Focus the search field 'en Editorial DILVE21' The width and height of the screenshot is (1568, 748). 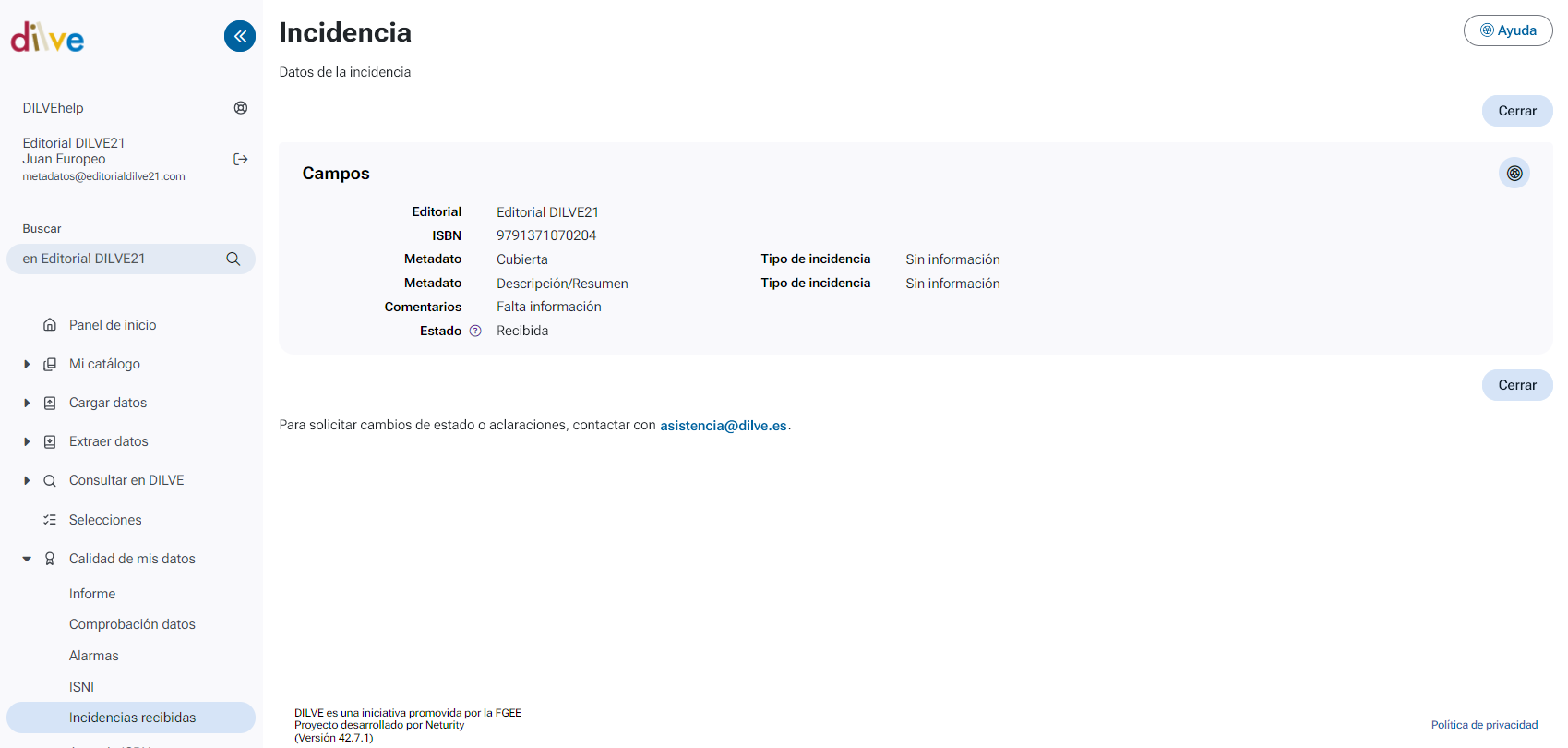coord(131,259)
